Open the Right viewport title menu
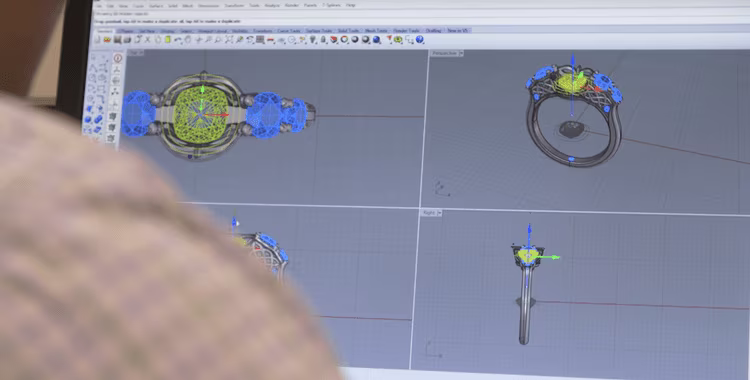 point(431,212)
